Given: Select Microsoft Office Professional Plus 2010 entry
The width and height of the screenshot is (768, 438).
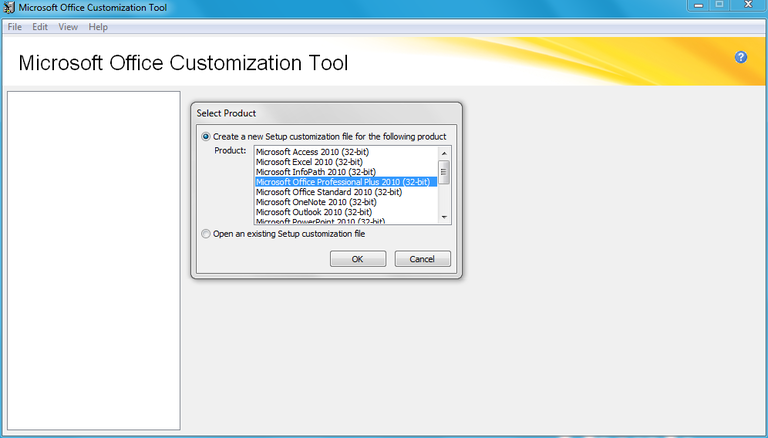Looking at the screenshot, I should pos(342,182).
